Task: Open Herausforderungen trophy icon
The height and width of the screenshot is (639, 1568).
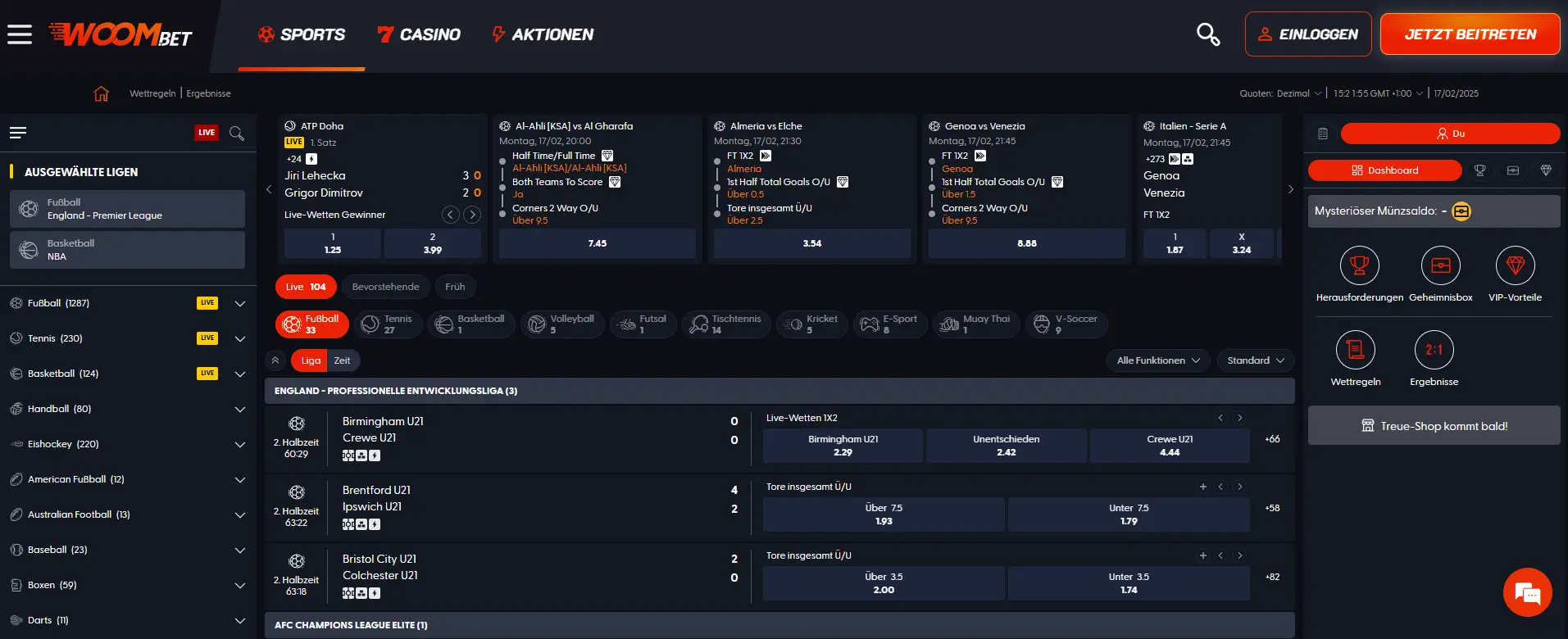Action: [1360, 265]
